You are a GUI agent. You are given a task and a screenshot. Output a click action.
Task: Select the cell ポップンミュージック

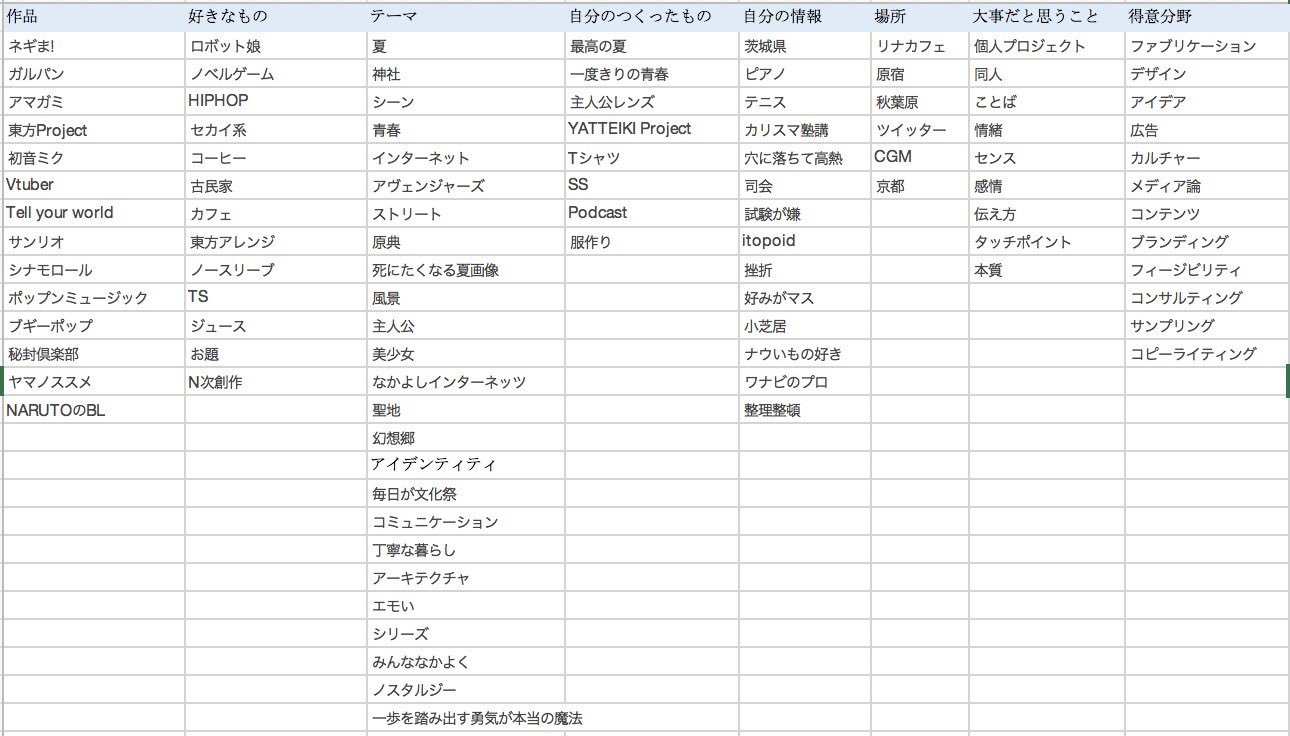(94, 298)
